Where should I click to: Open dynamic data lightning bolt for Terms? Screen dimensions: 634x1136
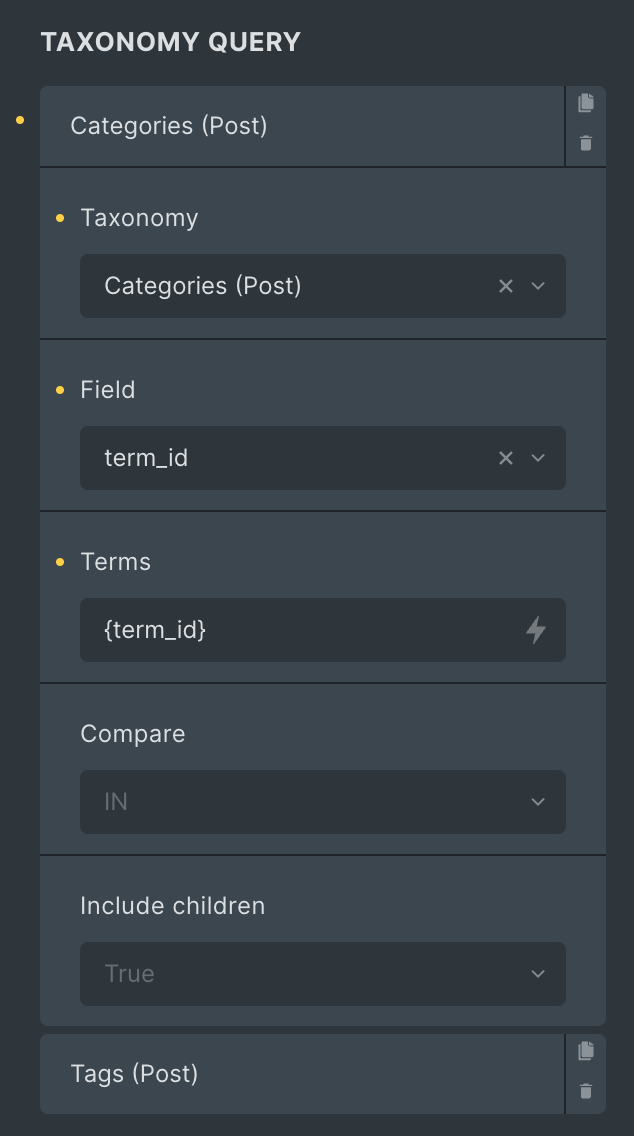(535, 630)
